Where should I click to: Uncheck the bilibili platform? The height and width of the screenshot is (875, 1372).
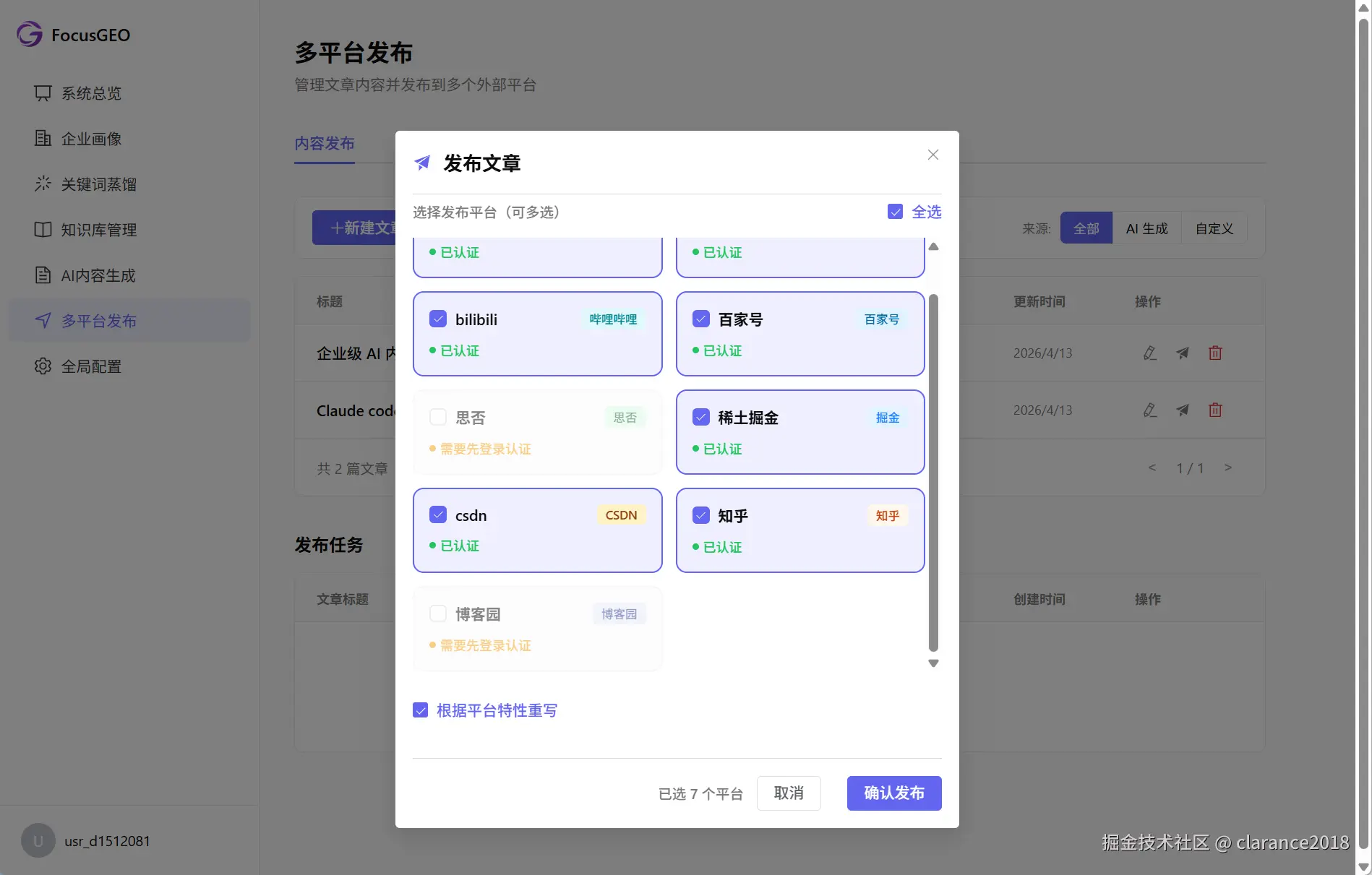[x=437, y=318]
